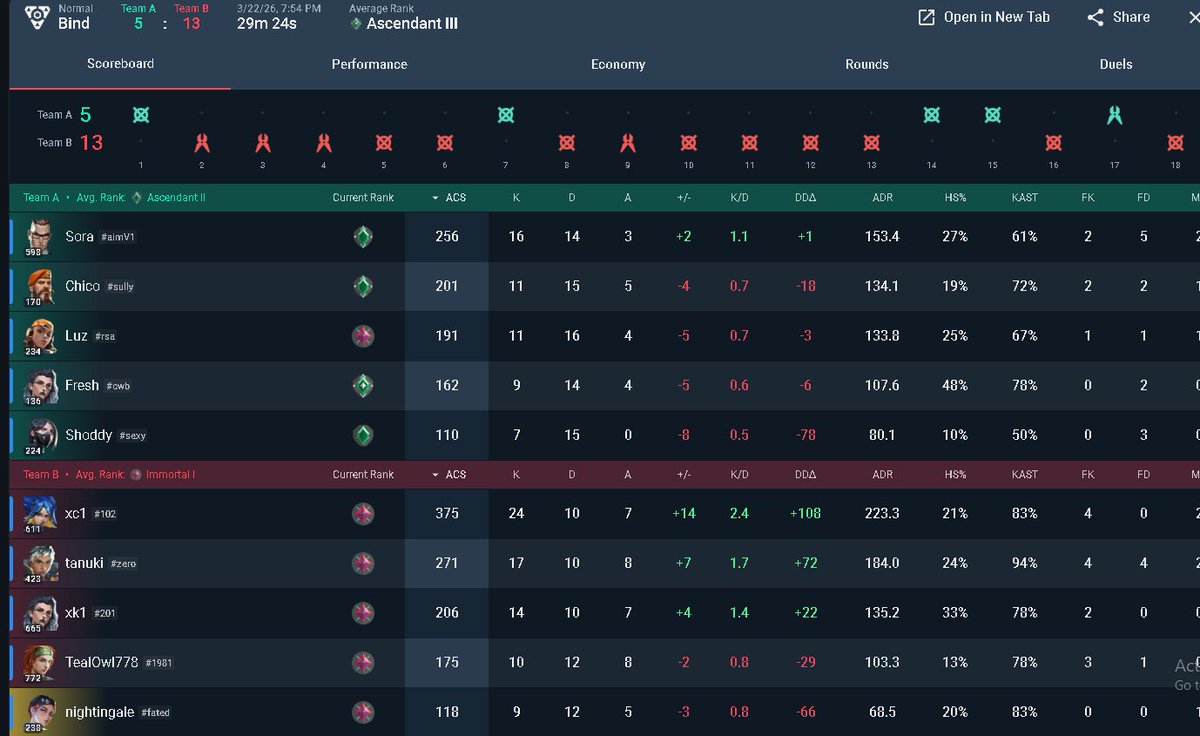Select round 5 elimination icon for Team B

(x=384, y=143)
